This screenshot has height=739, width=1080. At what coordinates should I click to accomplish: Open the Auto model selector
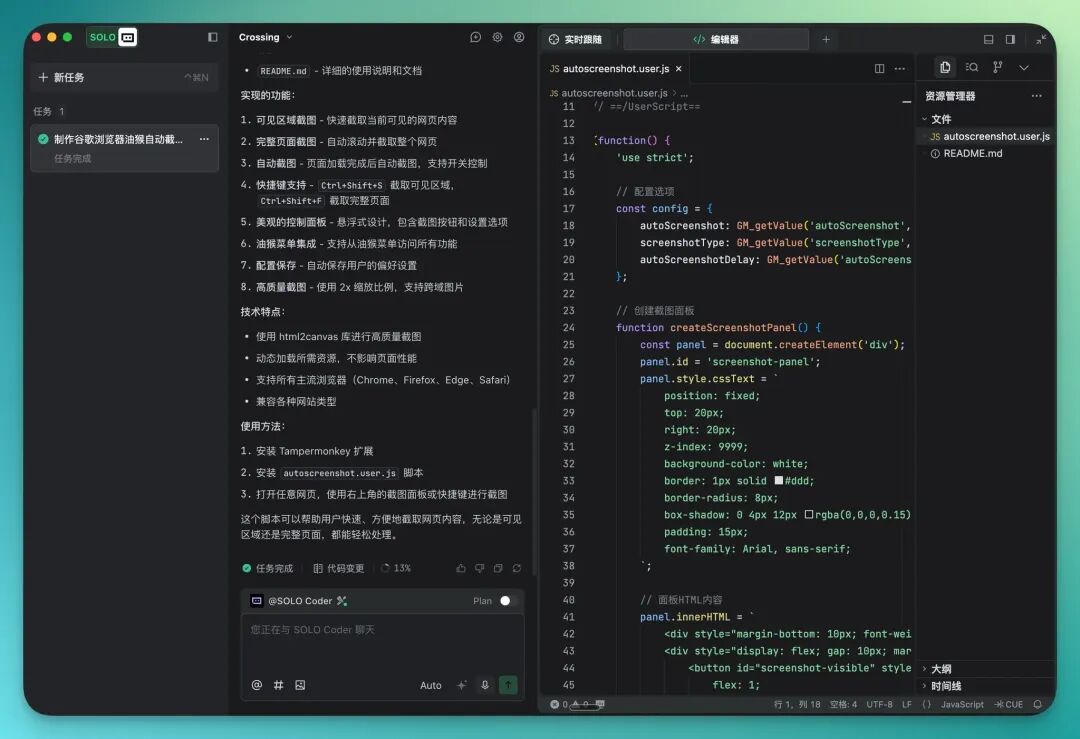click(430, 685)
